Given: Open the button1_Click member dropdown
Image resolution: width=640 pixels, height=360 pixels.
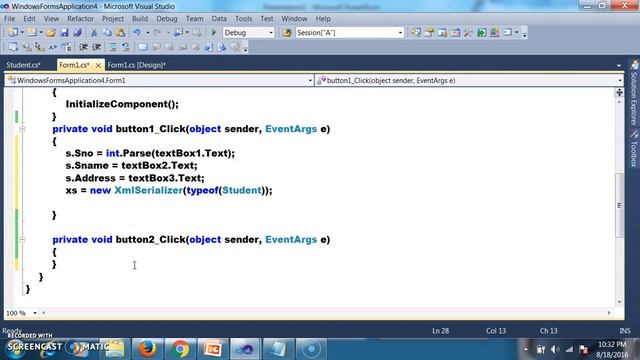Looking at the screenshot, I should (620, 80).
